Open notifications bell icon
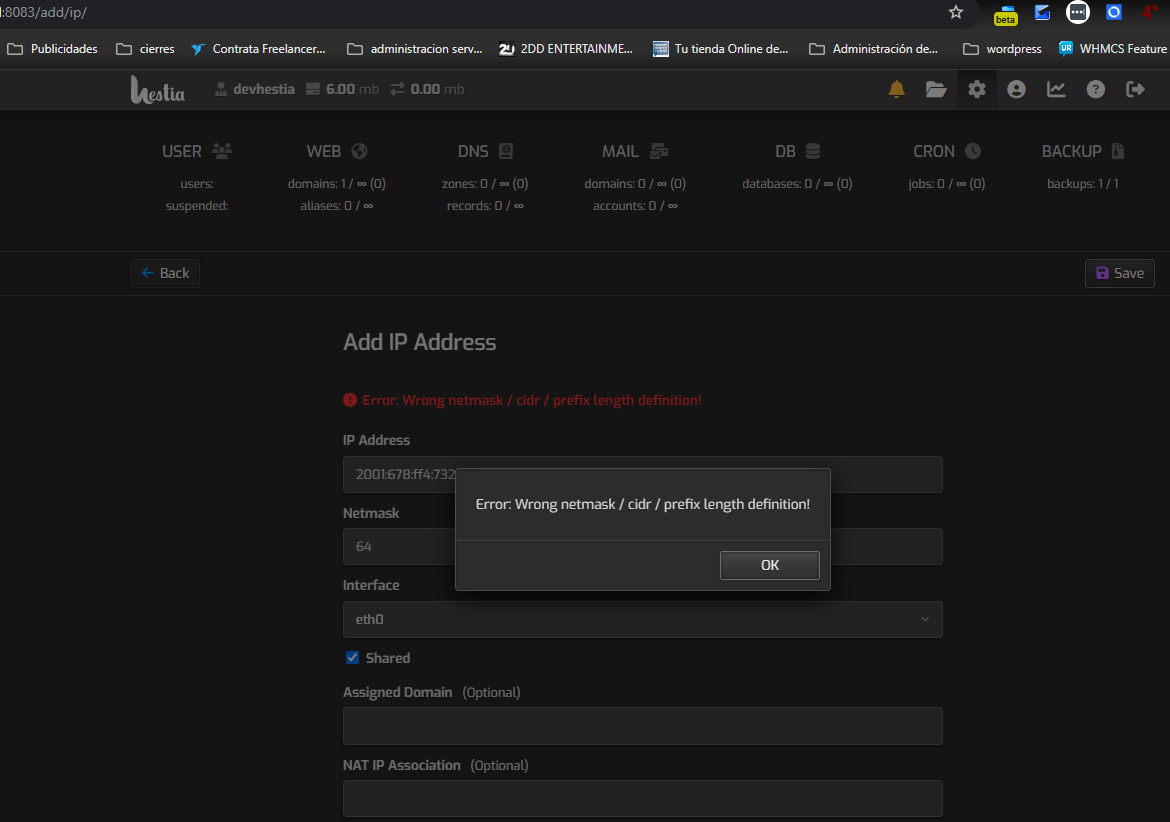Image resolution: width=1170 pixels, height=822 pixels. coord(896,90)
